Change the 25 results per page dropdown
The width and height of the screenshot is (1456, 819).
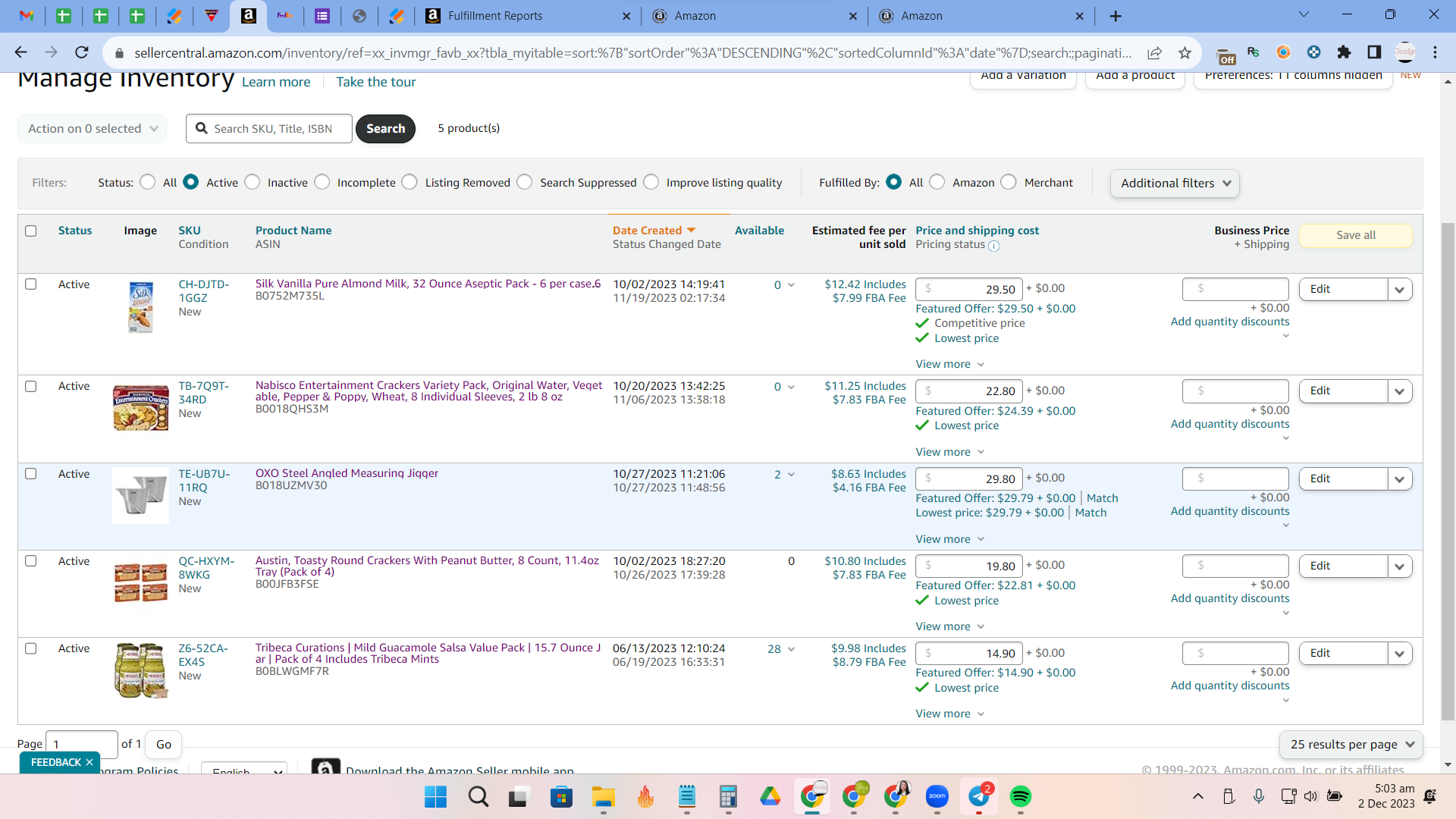[1351, 745]
